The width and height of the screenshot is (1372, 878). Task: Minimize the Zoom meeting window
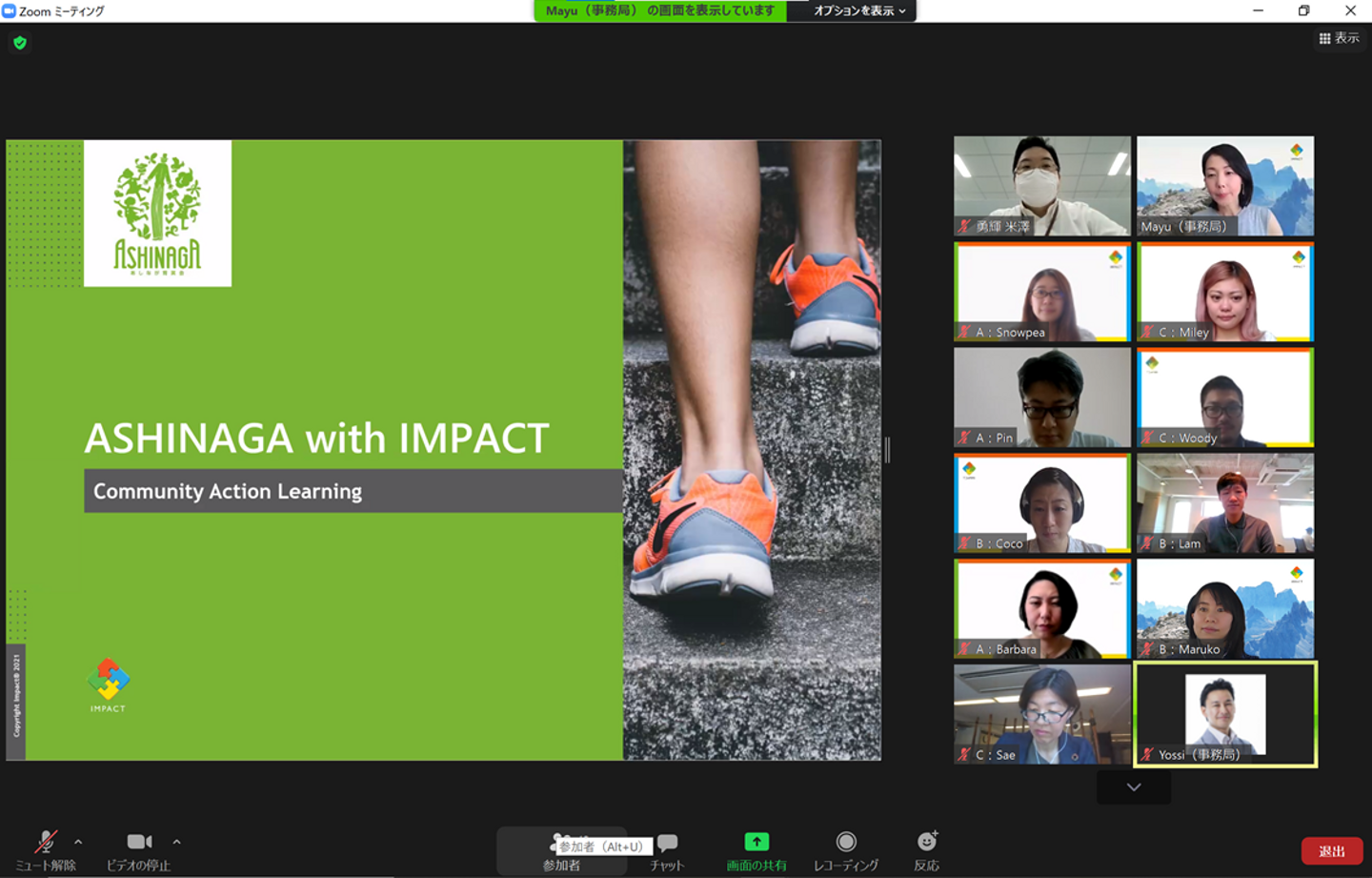tap(1258, 10)
